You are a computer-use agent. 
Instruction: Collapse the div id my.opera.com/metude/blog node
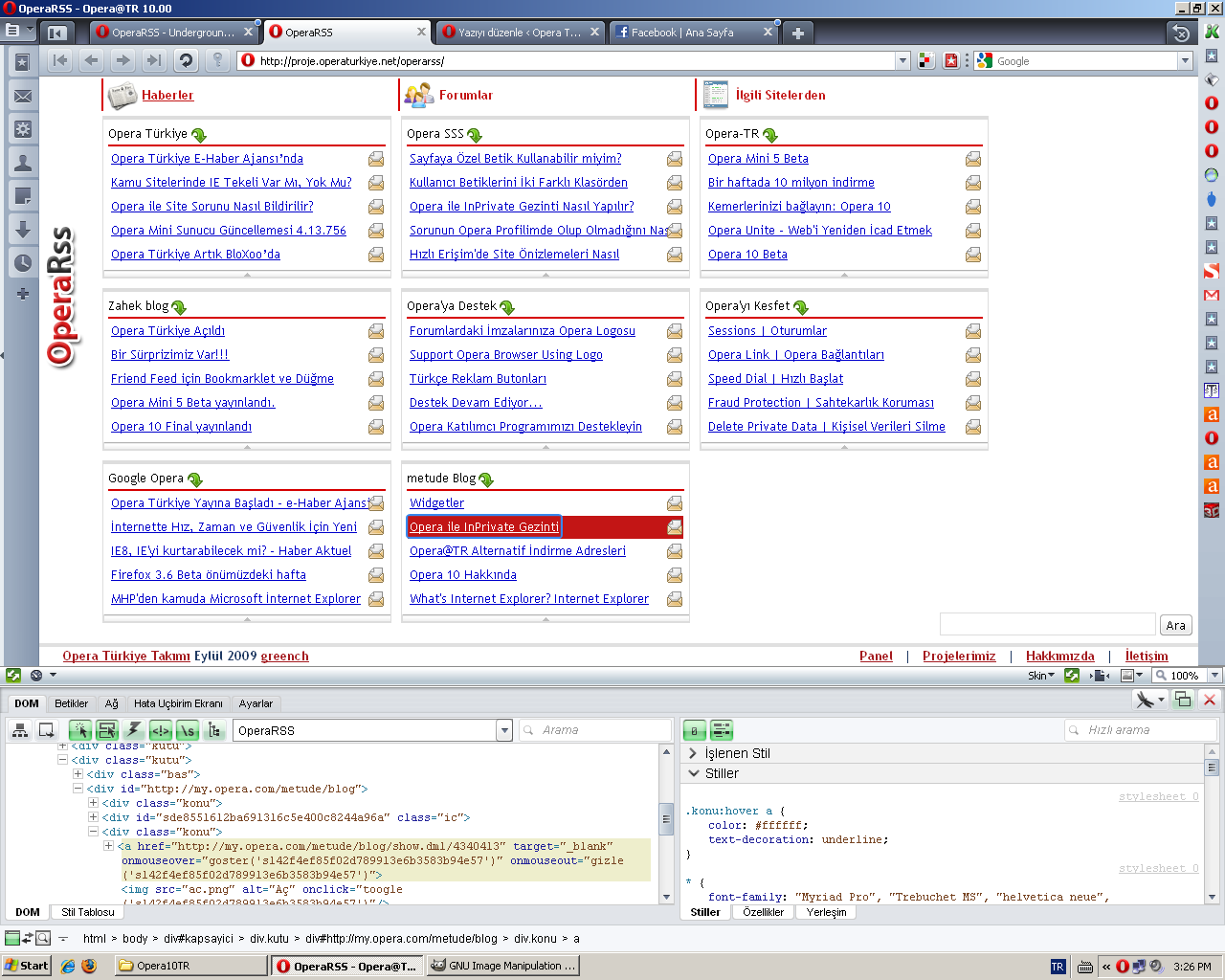point(78,789)
